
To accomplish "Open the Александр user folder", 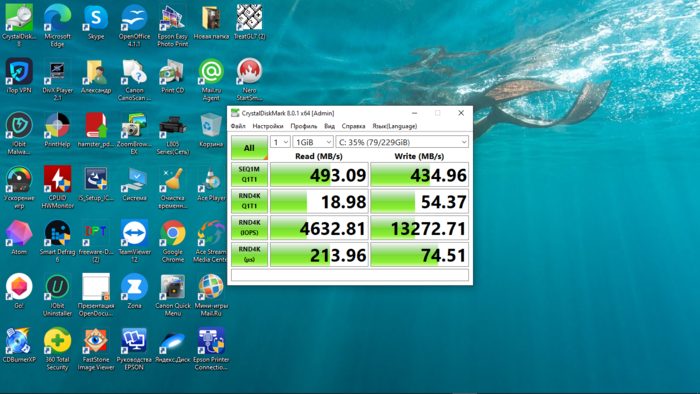I will tap(96, 76).
